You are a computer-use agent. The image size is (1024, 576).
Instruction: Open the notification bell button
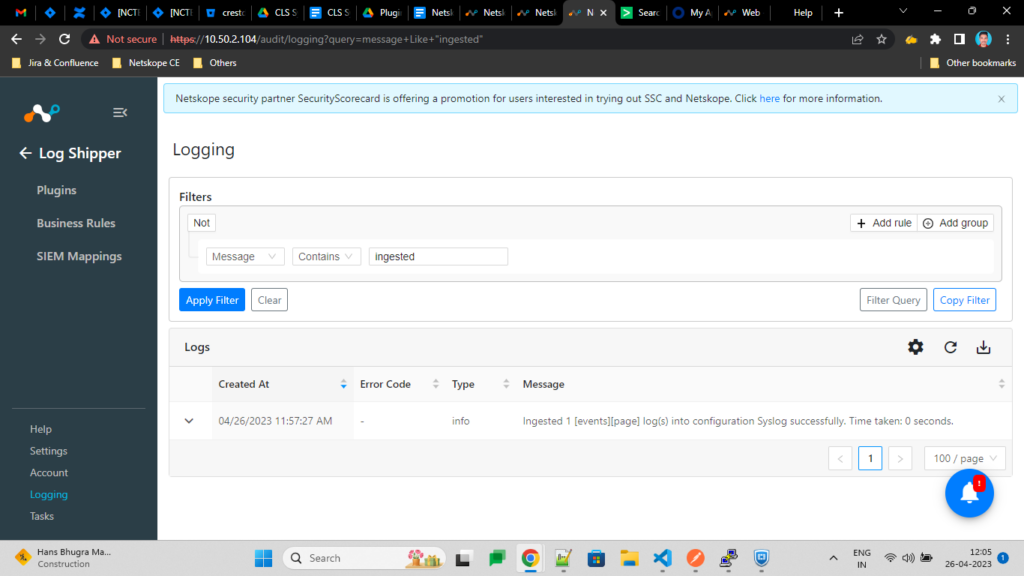969,493
